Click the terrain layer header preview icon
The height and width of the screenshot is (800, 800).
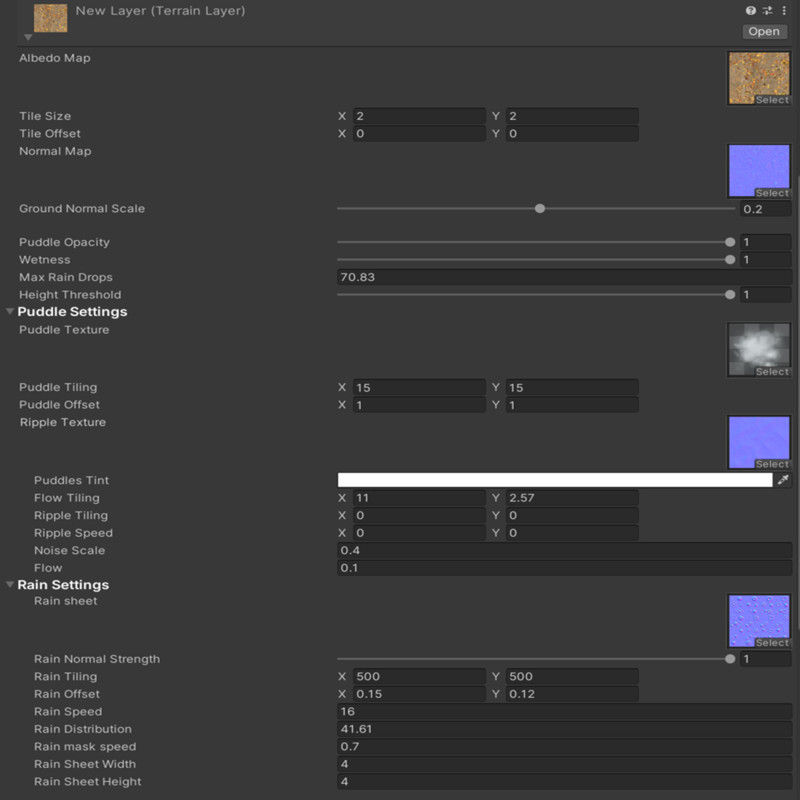(51, 18)
